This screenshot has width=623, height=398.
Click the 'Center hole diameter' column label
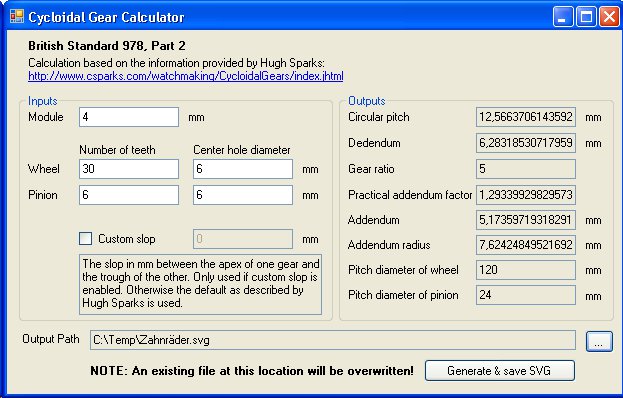click(x=242, y=150)
